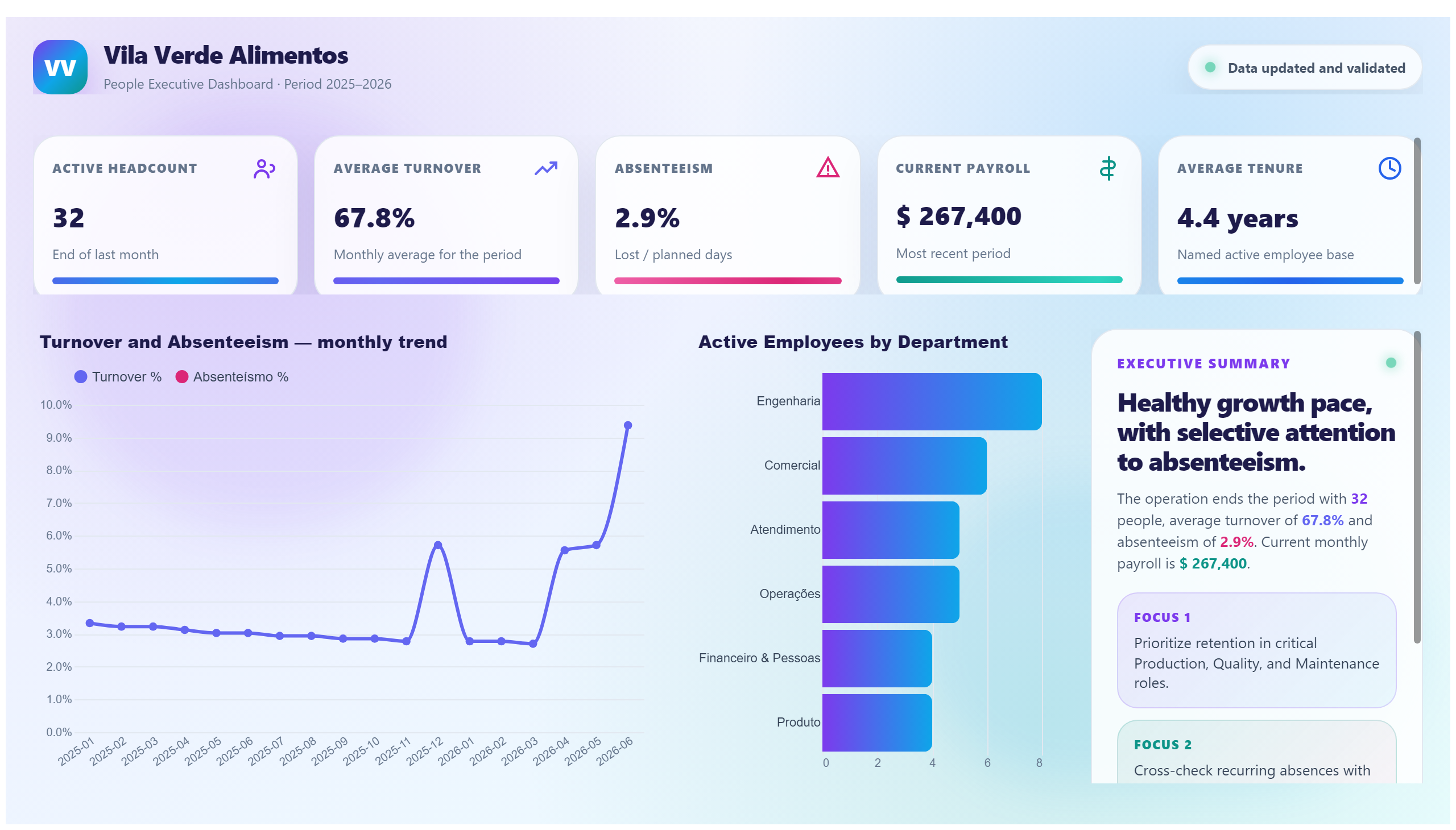Screen dimensions: 1456x830
Task: Click the Turnover and Absenteeism chart title
Action: (243, 342)
